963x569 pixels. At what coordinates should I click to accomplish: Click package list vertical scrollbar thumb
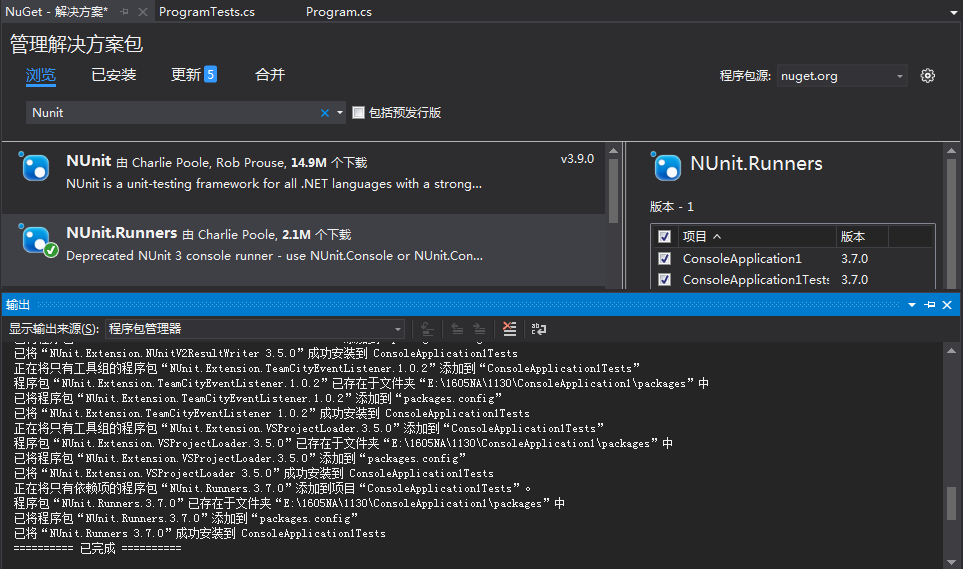point(613,190)
